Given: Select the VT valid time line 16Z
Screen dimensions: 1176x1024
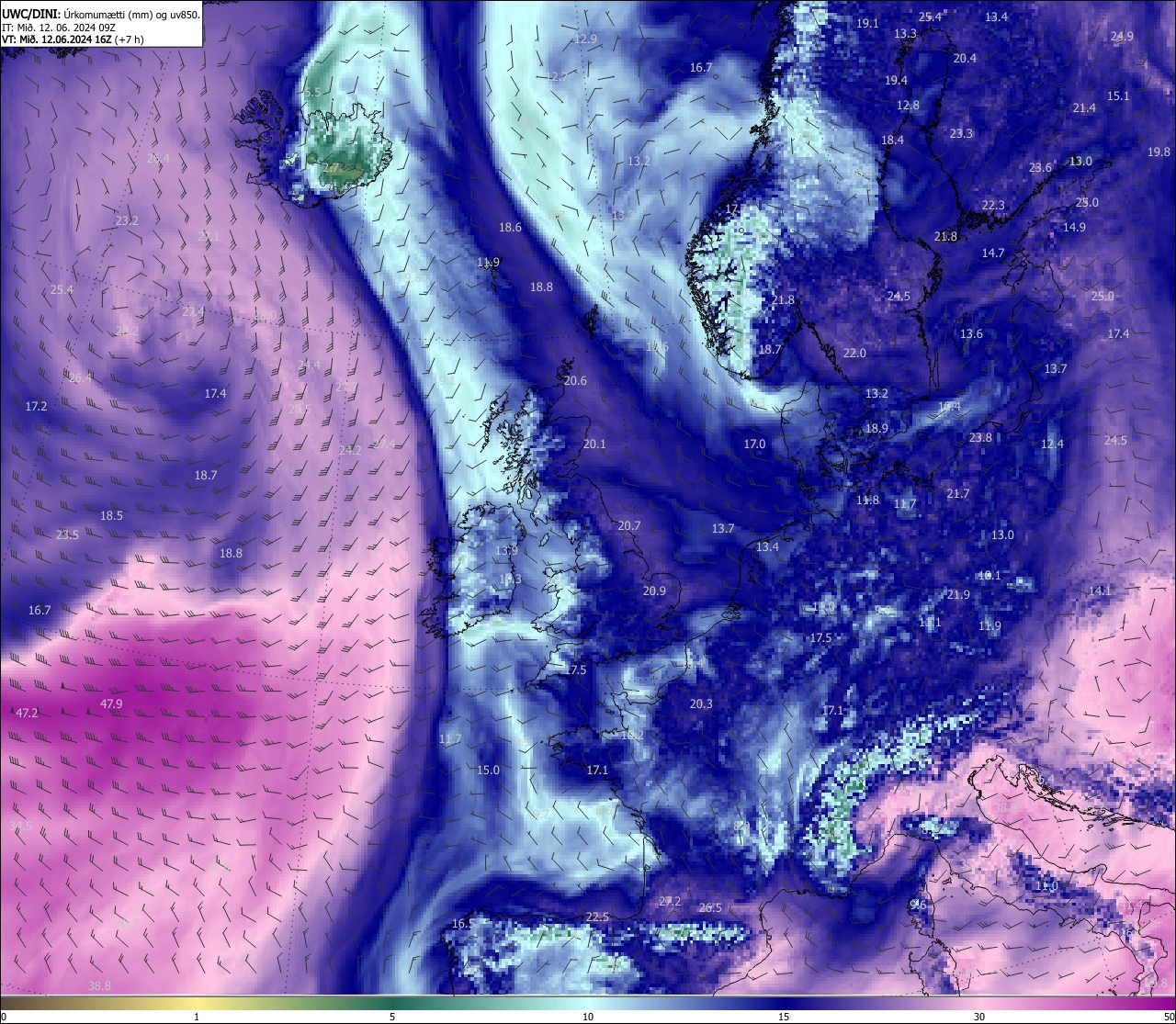Looking at the screenshot, I should click(73, 39).
